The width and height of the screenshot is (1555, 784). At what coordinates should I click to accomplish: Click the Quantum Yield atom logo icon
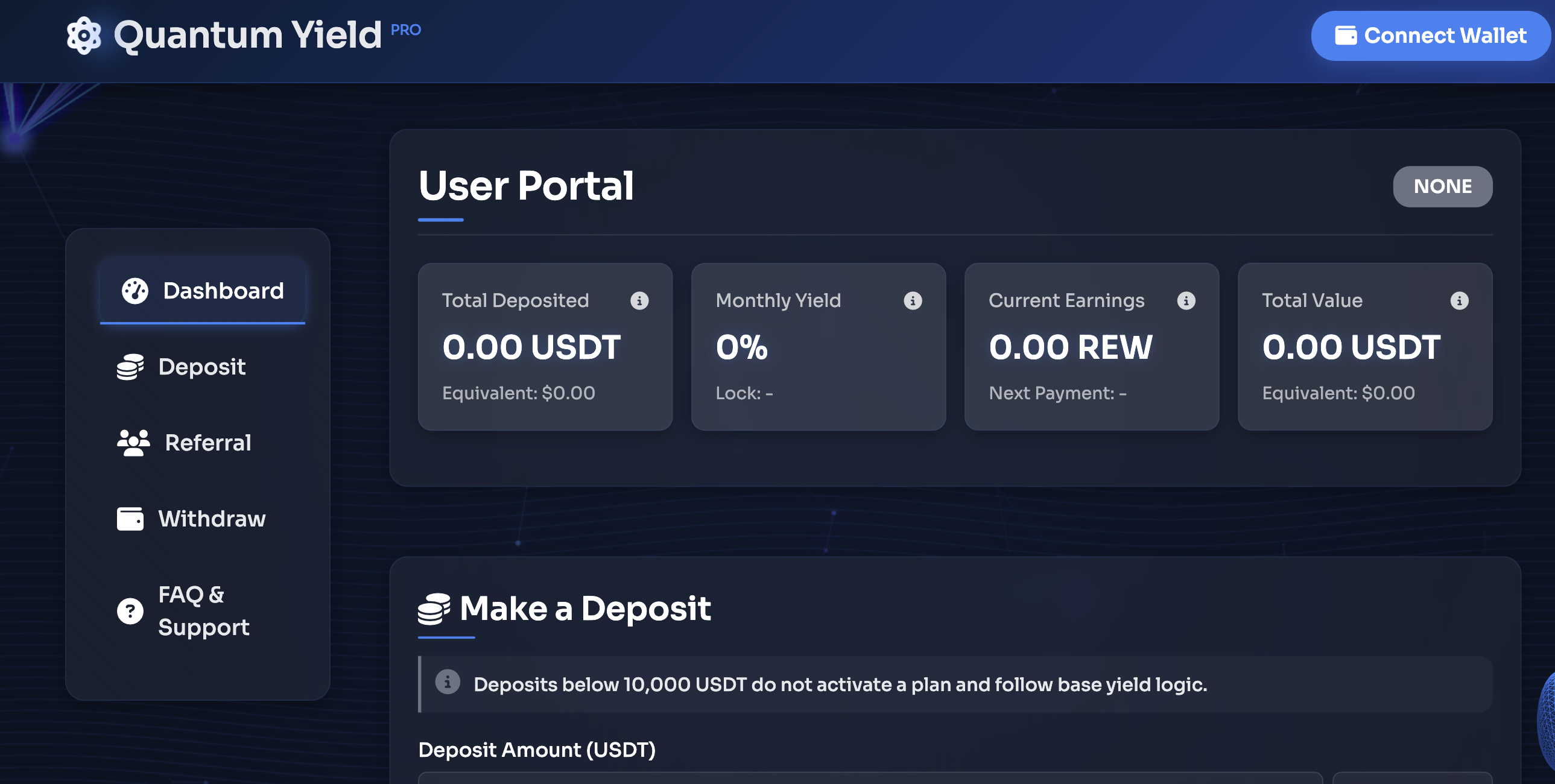click(84, 36)
